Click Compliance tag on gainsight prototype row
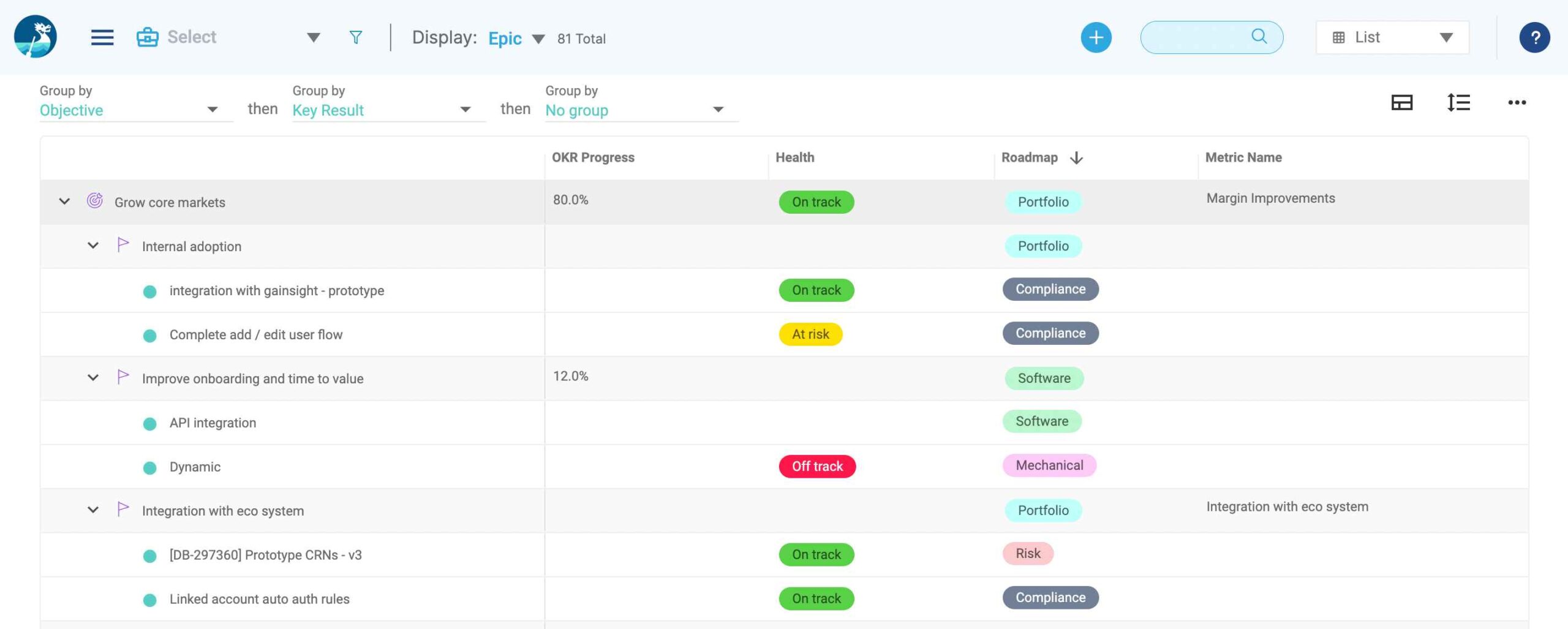This screenshot has height=629, width=1568. tap(1050, 289)
